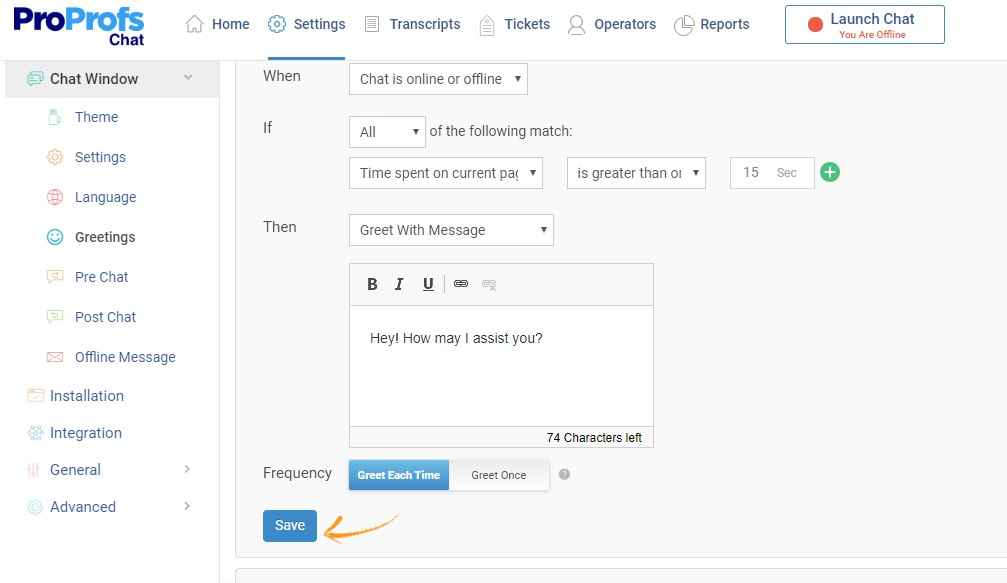
Task: Open the 'Greet With Message' action dropdown
Action: point(451,230)
